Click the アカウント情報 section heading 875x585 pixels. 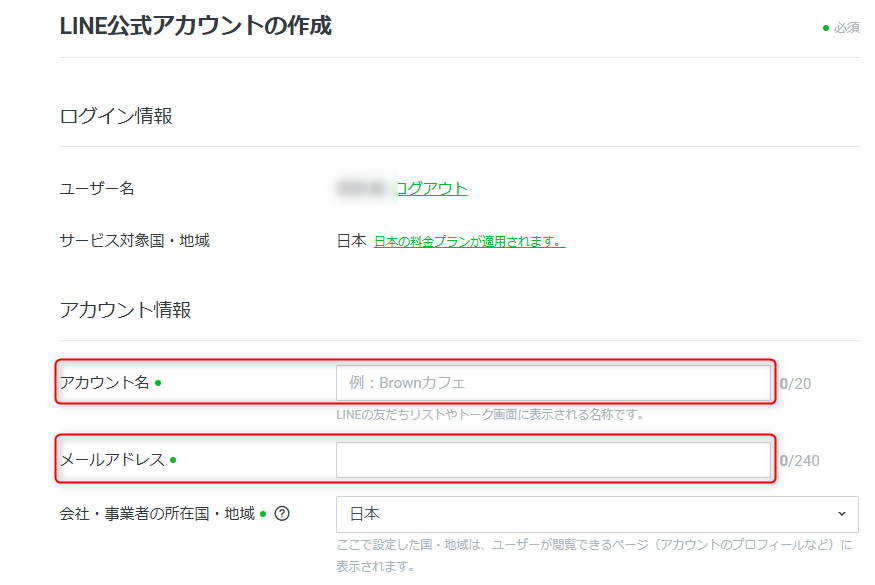point(125,310)
